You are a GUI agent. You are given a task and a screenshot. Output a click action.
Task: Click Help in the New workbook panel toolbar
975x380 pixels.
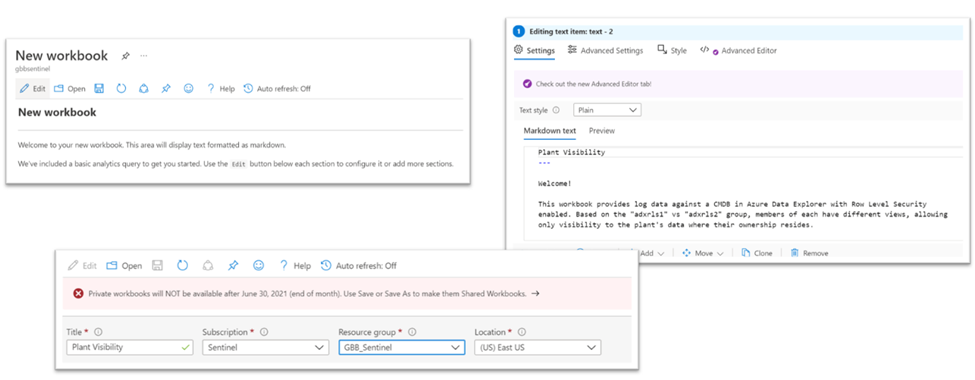pyautogui.click(x=221, y=89)
